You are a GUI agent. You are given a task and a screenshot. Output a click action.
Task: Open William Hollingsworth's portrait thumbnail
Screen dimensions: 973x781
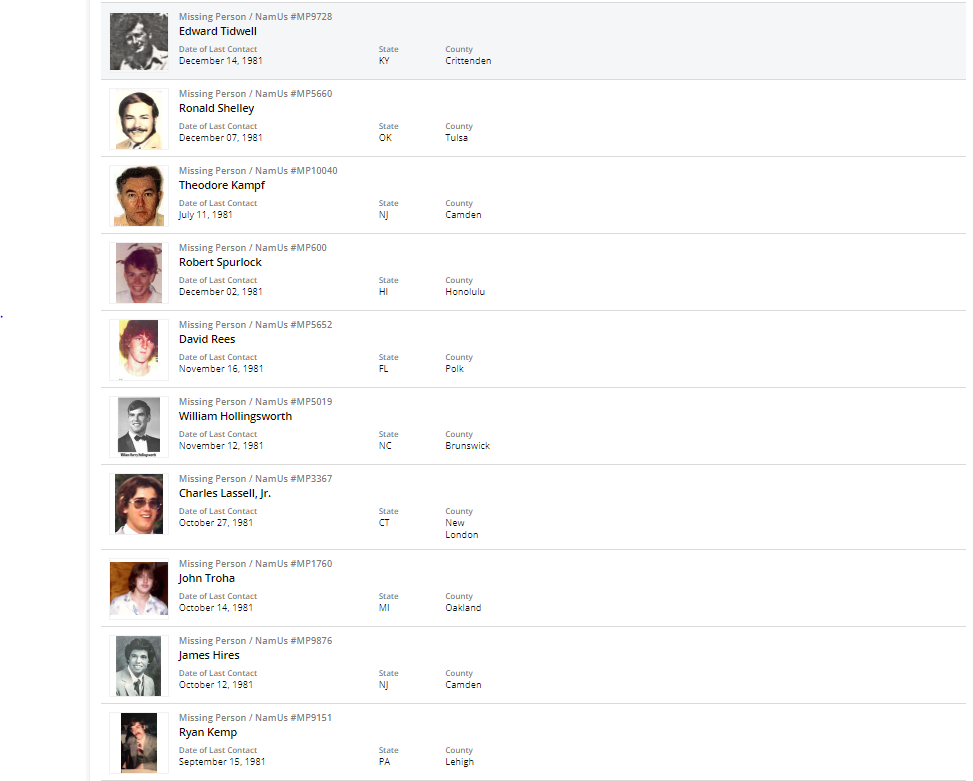pyautogui.click(x=138, y=427)
